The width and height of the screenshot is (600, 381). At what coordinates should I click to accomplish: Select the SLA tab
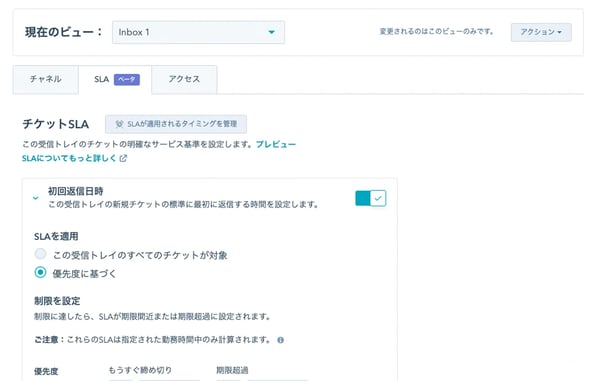click(x=115, y=79)
